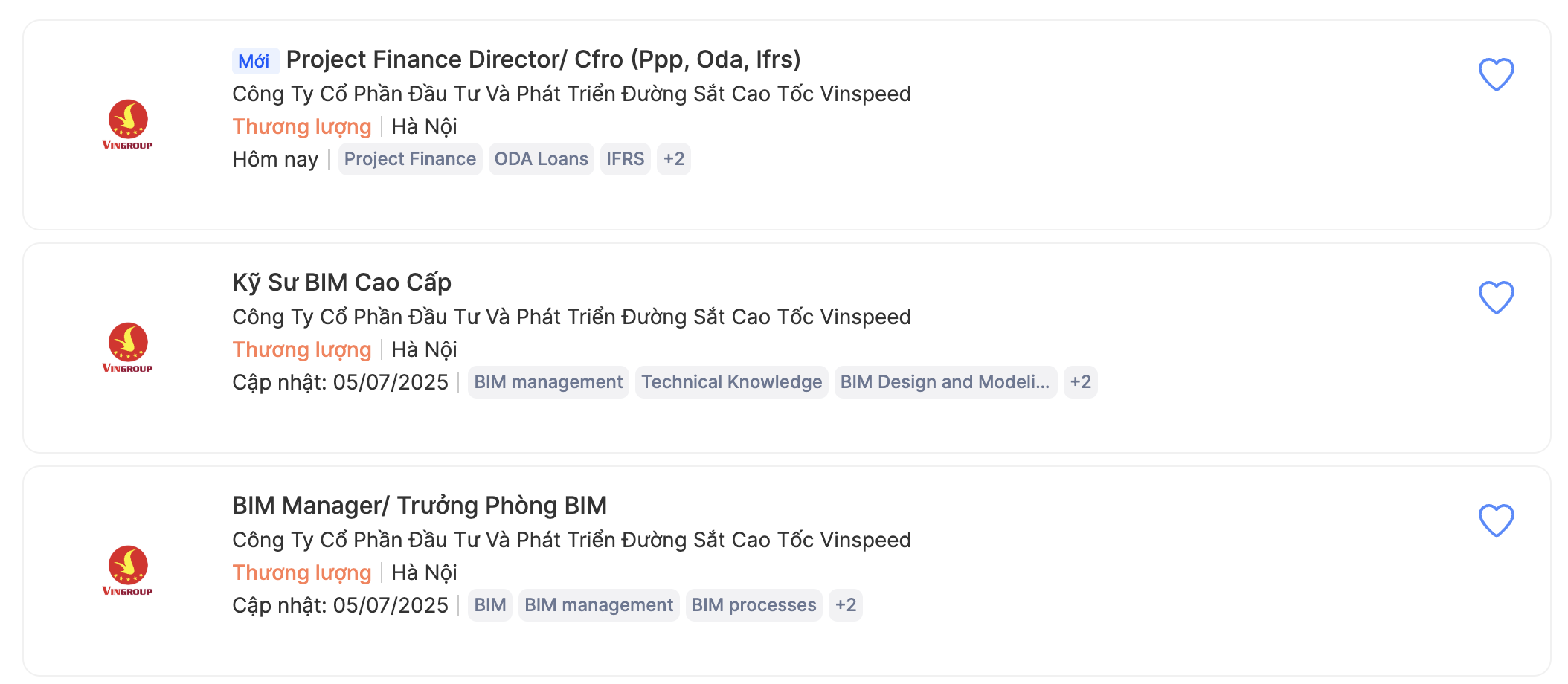
Task: Open BIM Manager/ Trưởng Phòng BIM title
Action: [420, 506]
